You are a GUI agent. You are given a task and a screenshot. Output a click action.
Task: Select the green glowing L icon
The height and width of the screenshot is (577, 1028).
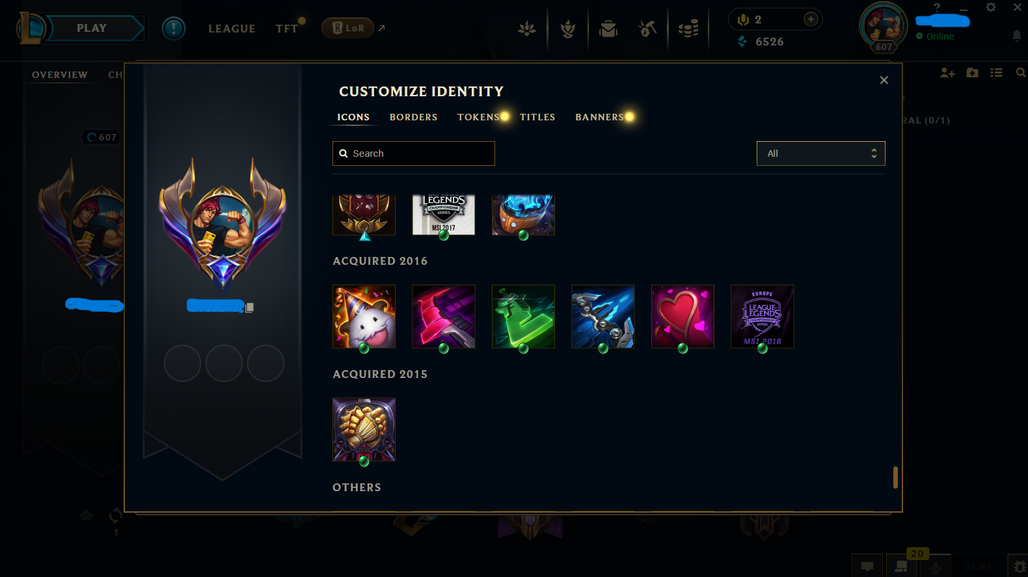click(523, 317)
